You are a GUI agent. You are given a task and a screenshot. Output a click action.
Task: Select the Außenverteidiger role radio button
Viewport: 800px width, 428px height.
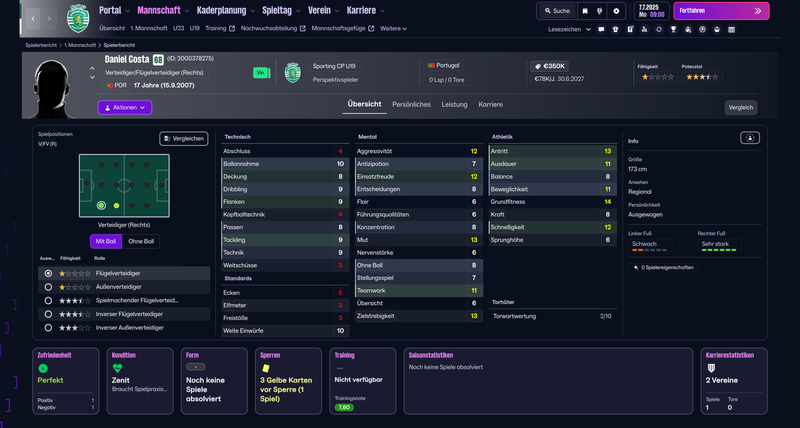pos(48,287)
